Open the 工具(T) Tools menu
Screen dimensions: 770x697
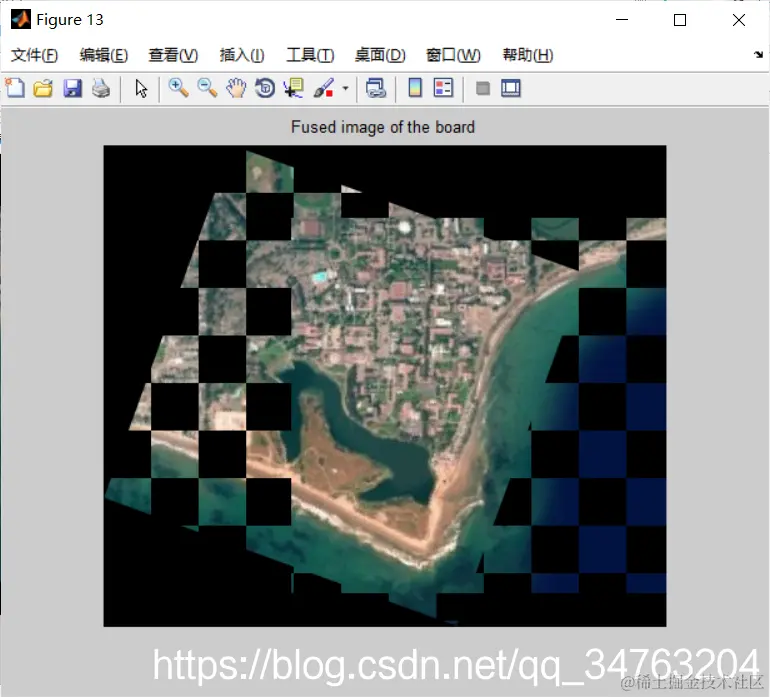(x=310, y=55)
